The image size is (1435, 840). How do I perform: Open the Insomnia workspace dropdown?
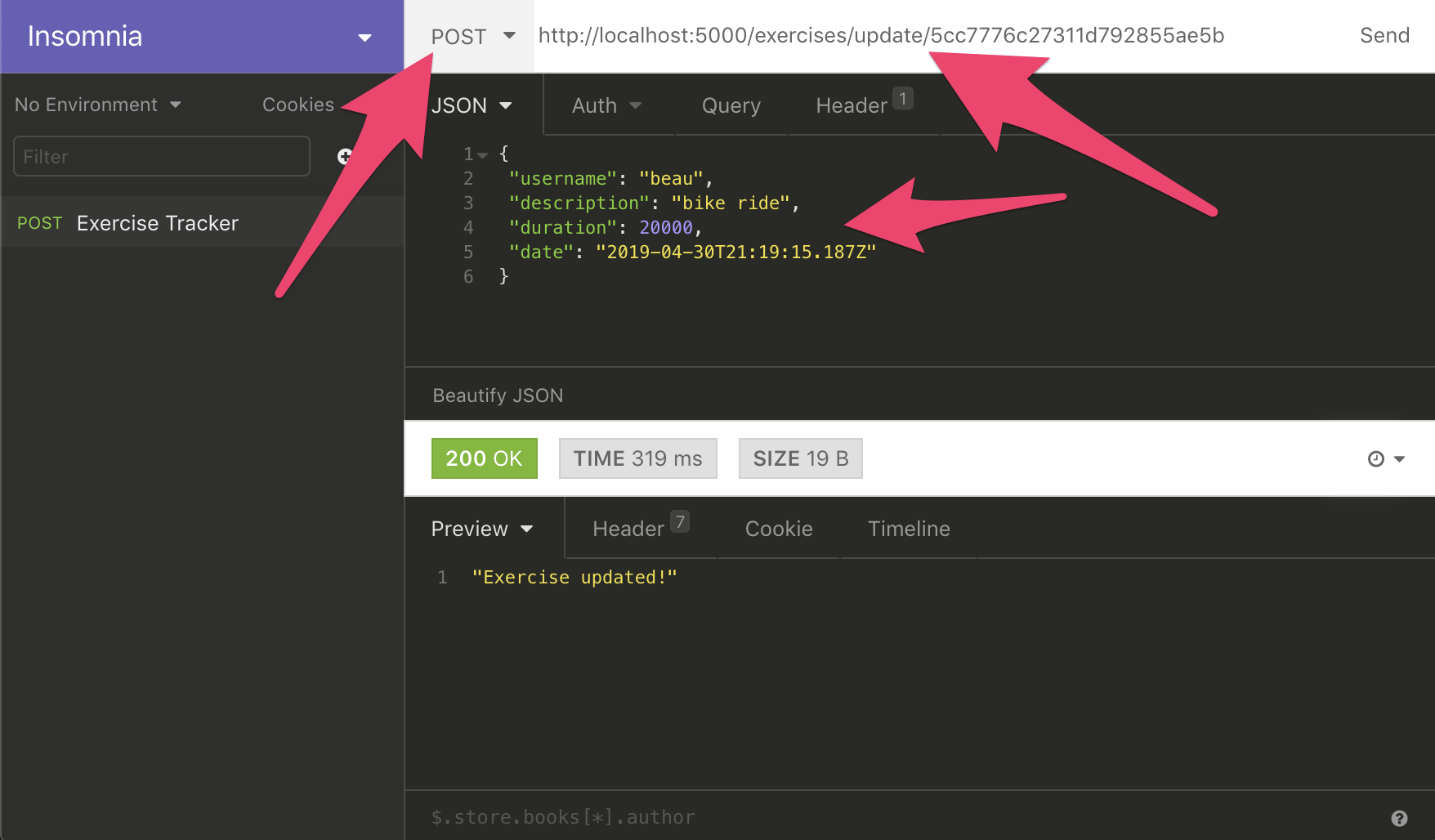coord(365,36)
